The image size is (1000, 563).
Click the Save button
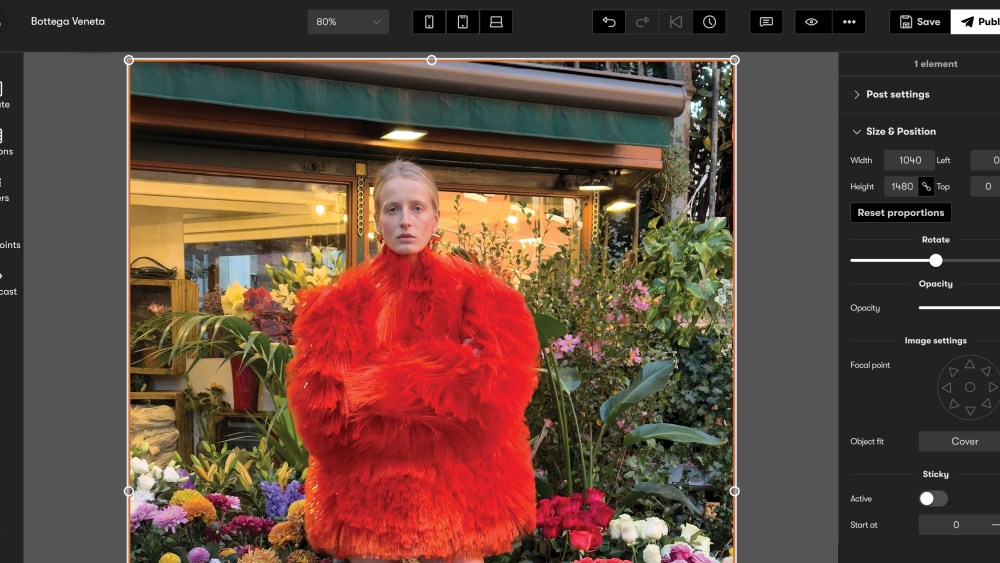pos(919,22)
